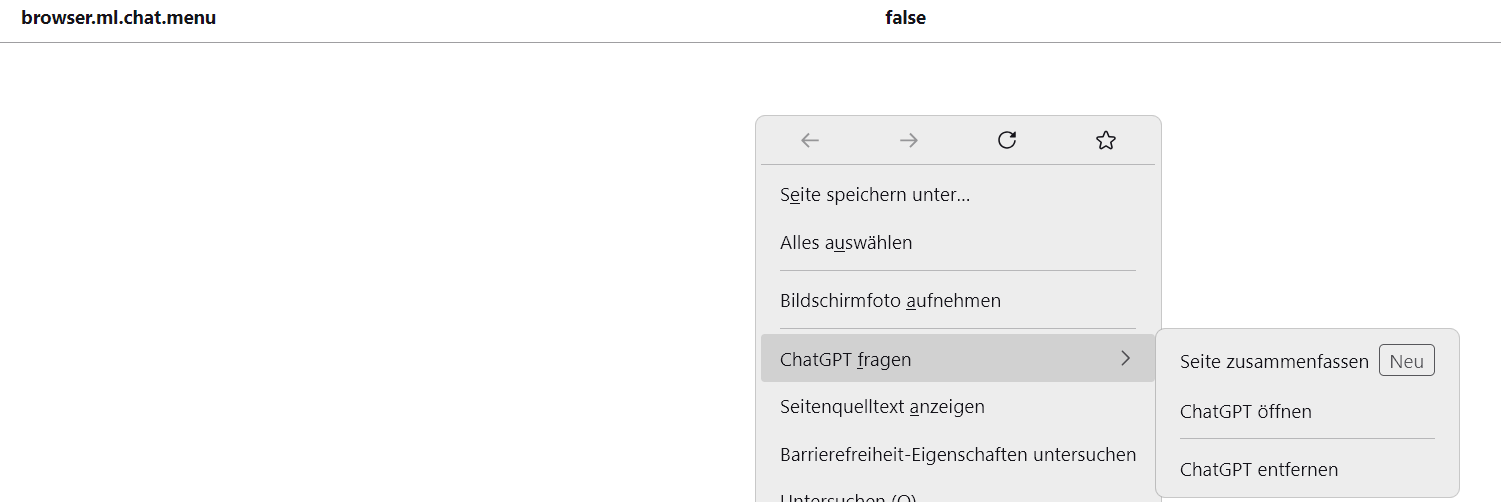
Task: Take a screenshot via "Bildschirmfoto aufnehmen"
Action: point(890,301)
